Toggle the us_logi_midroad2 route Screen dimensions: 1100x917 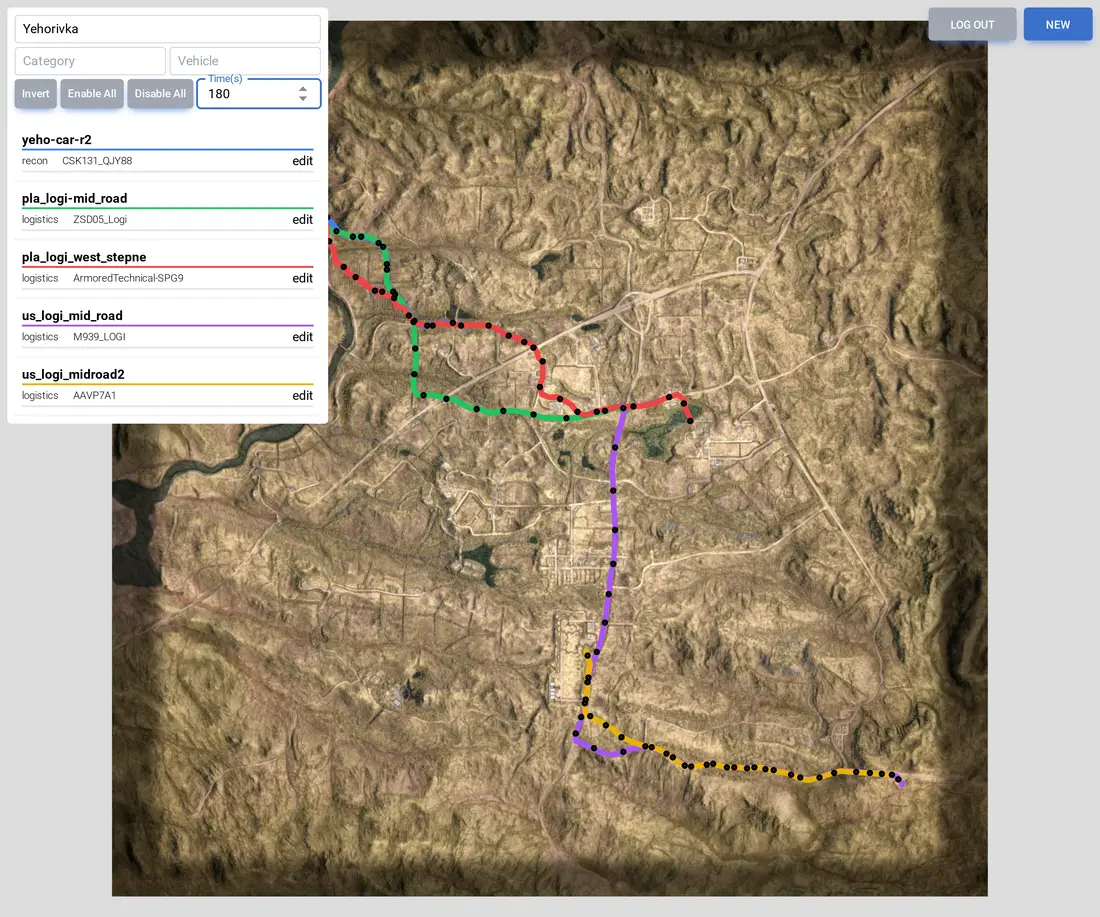(x=73, y=374)
